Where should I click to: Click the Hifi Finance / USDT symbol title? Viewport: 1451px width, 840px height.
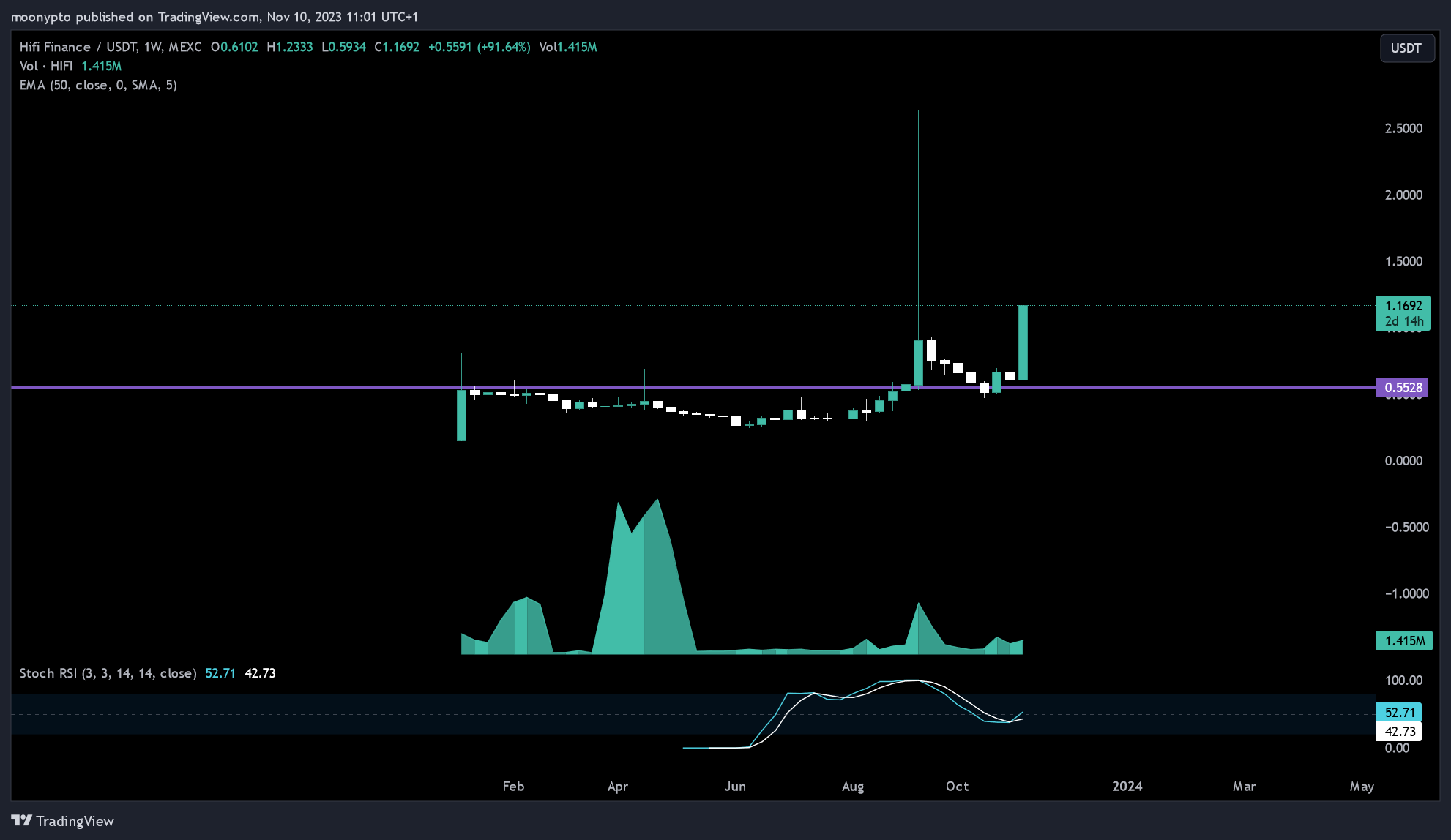(111, 47)
